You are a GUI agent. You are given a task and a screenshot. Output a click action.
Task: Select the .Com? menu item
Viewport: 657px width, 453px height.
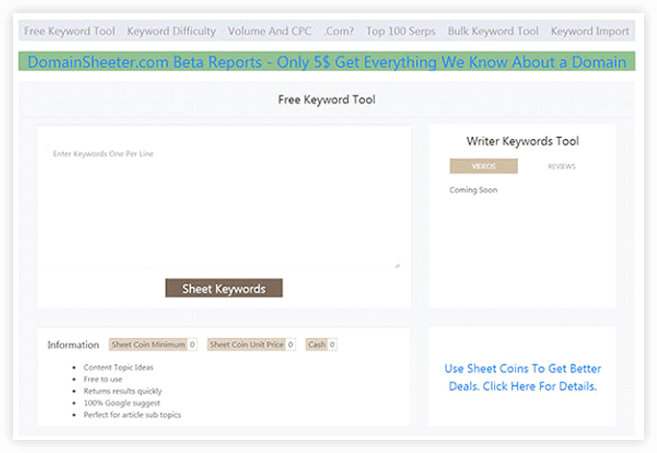[339, 31]
